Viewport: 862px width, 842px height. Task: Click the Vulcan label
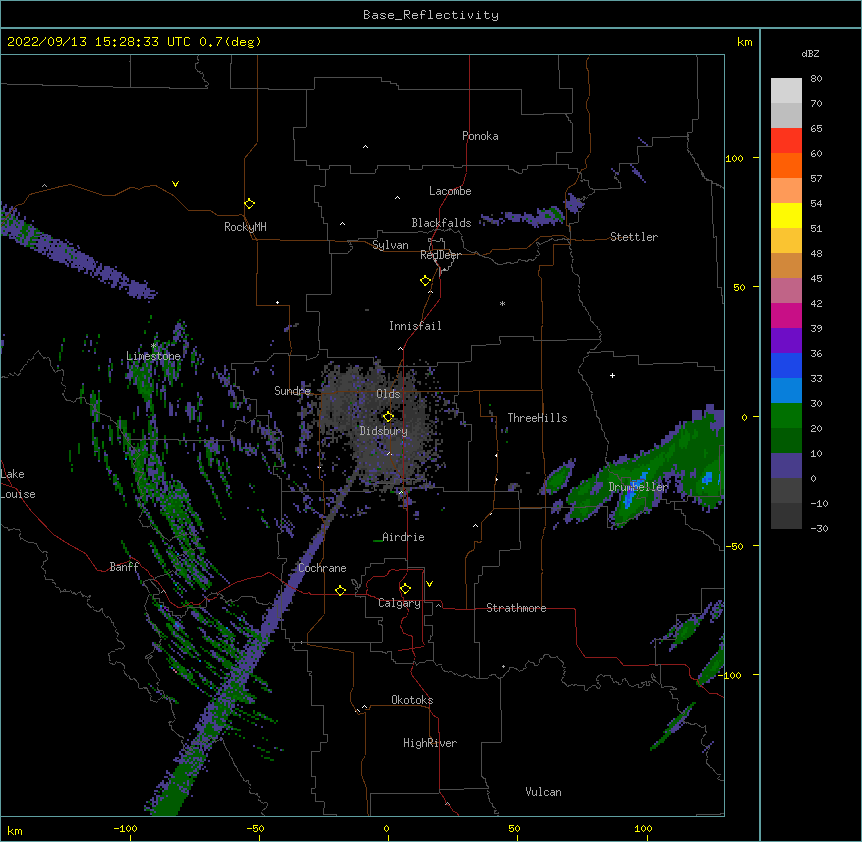[x=543, y=792]
